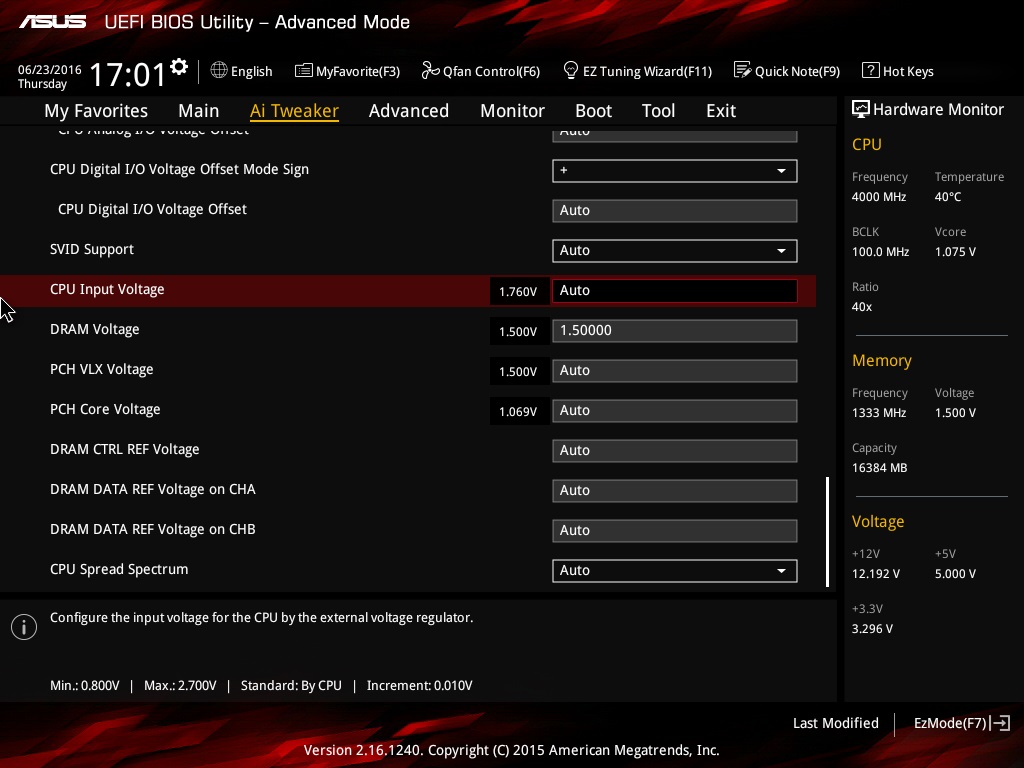The width and height of the screenshot is (1024, 768).
Task: Select the PCH Core Voltage label
Action: click(x=105, y=409)
